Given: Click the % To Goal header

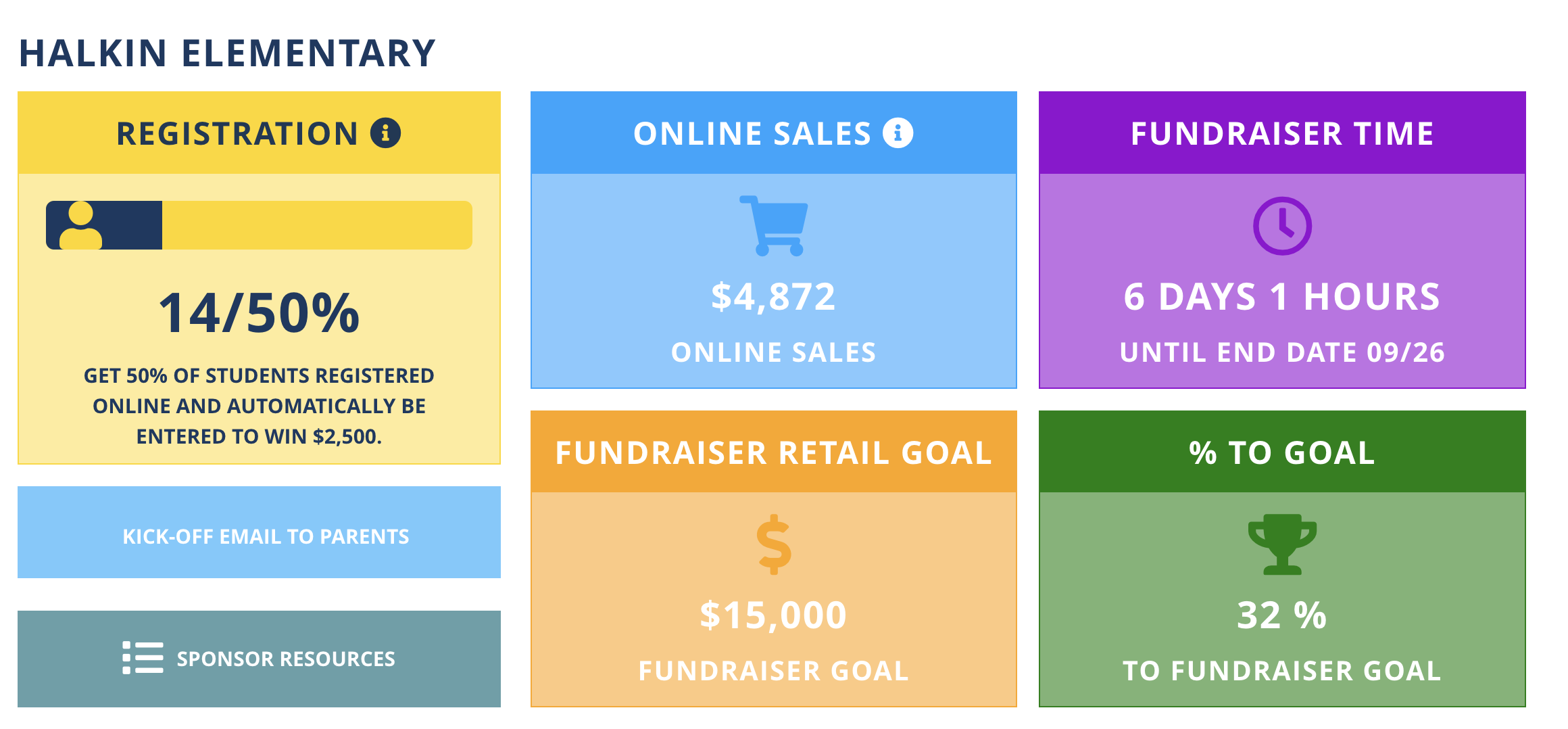Looking at the screenshot, I should pyautogui.click(x=1281, y=452).
